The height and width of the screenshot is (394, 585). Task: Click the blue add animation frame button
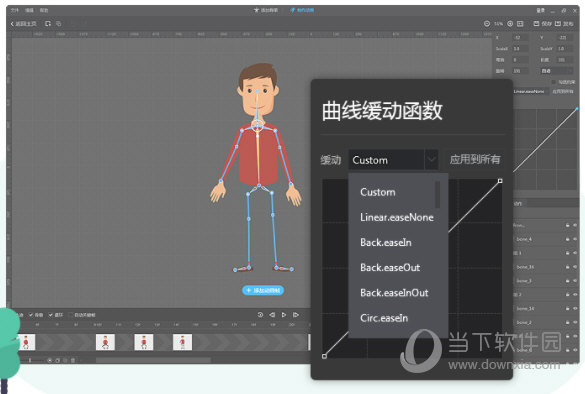coord(263,290)
